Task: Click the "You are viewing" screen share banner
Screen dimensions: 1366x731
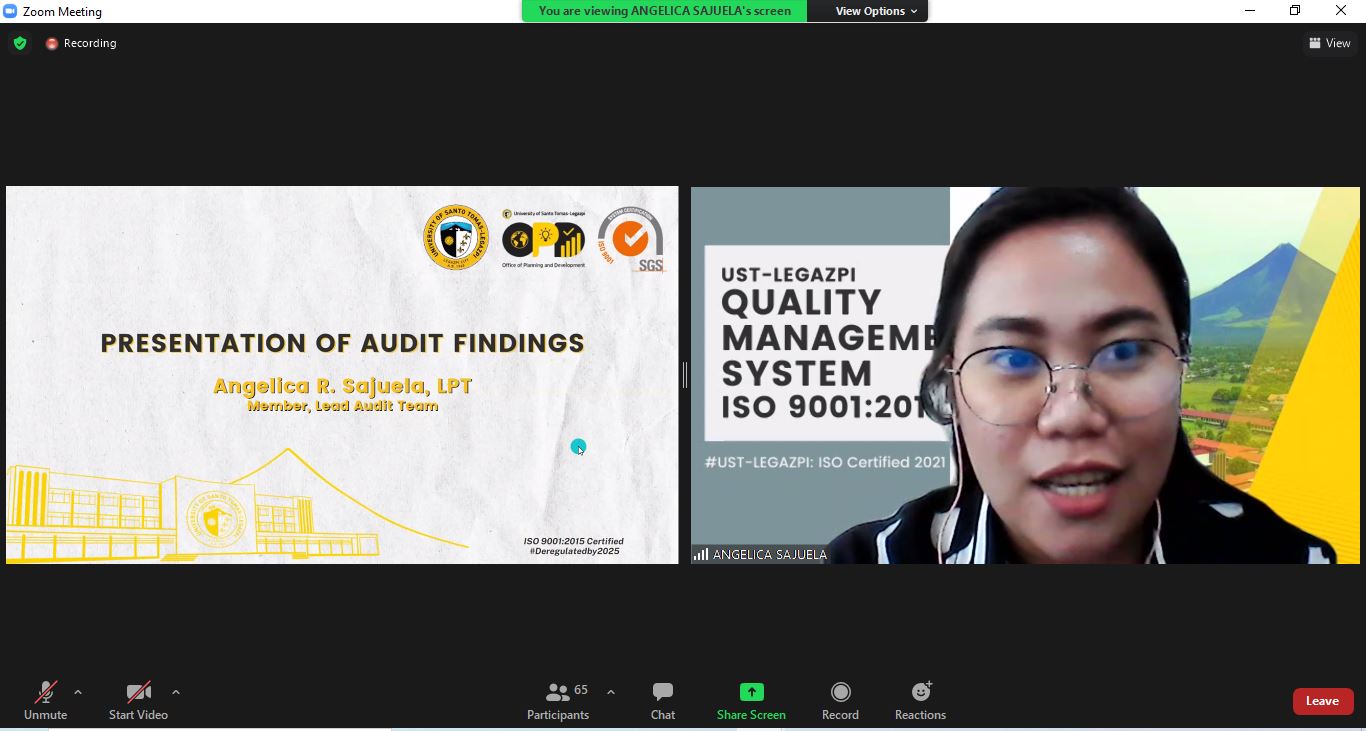Action: tap(664, 11)
